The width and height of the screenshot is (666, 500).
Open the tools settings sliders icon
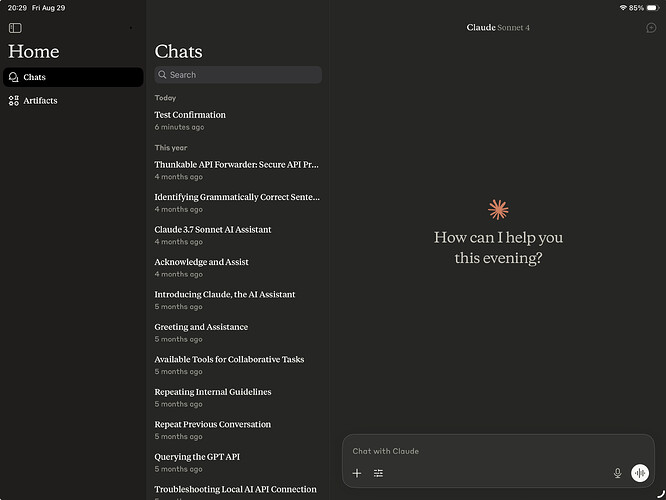(378, 473)
